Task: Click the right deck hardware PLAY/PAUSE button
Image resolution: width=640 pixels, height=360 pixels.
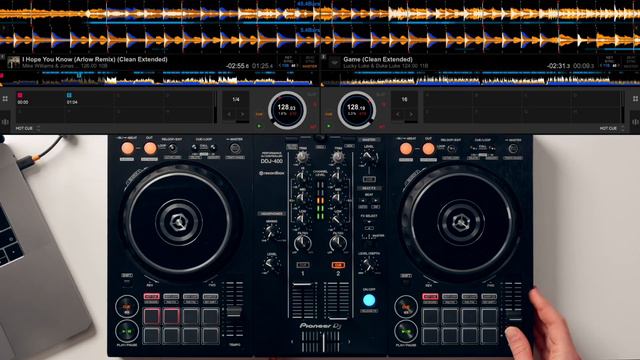Action: [x=406, y=331]
